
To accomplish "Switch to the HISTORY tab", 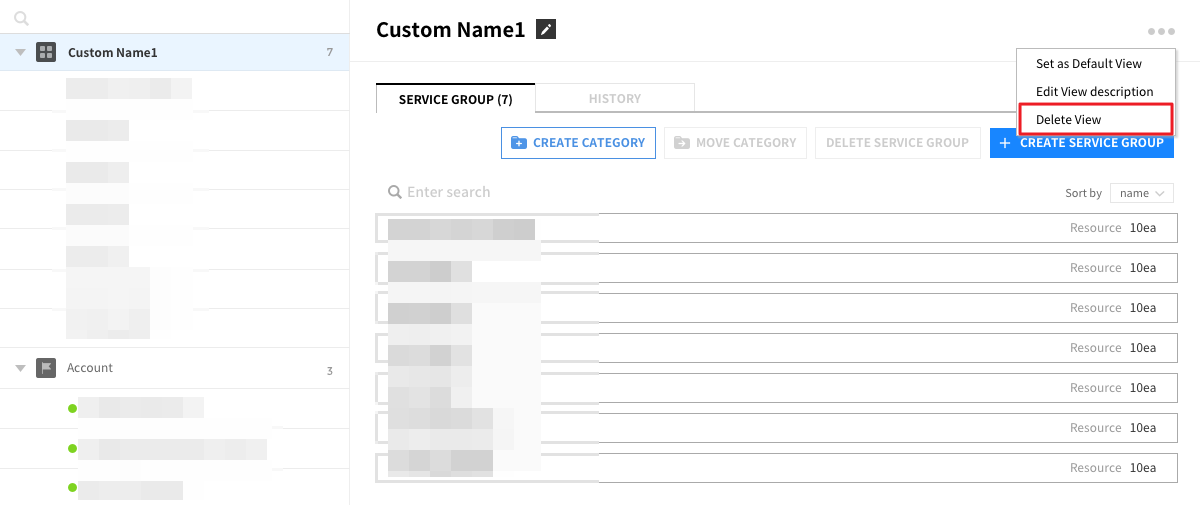I will pyautogui.click(x=614, y=98).
